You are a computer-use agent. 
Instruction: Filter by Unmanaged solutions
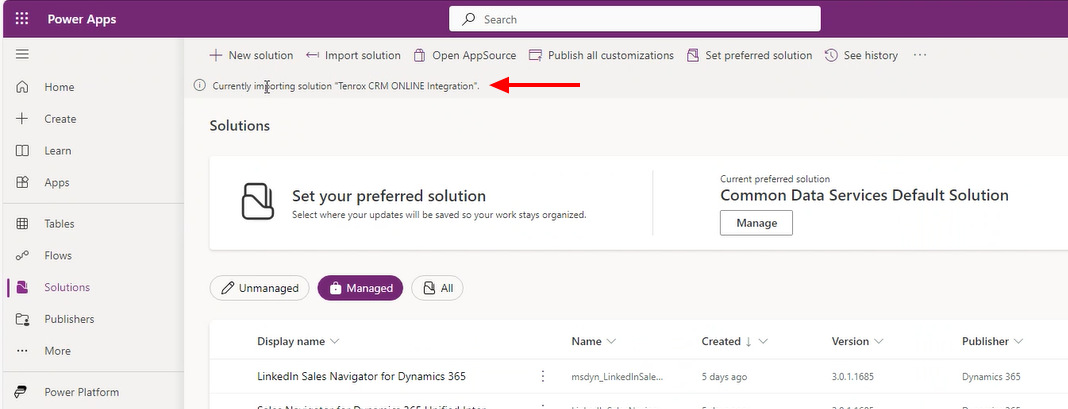coord(260,288)
